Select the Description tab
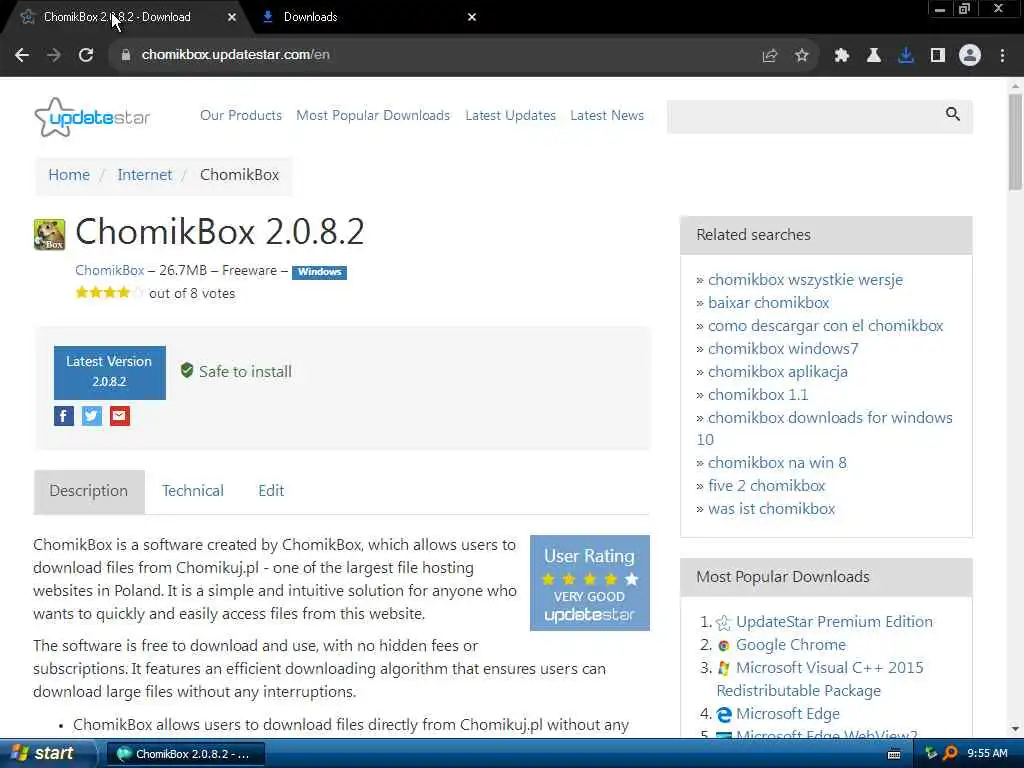This screenshot has height=768, width=1024. tap(89, 491)
